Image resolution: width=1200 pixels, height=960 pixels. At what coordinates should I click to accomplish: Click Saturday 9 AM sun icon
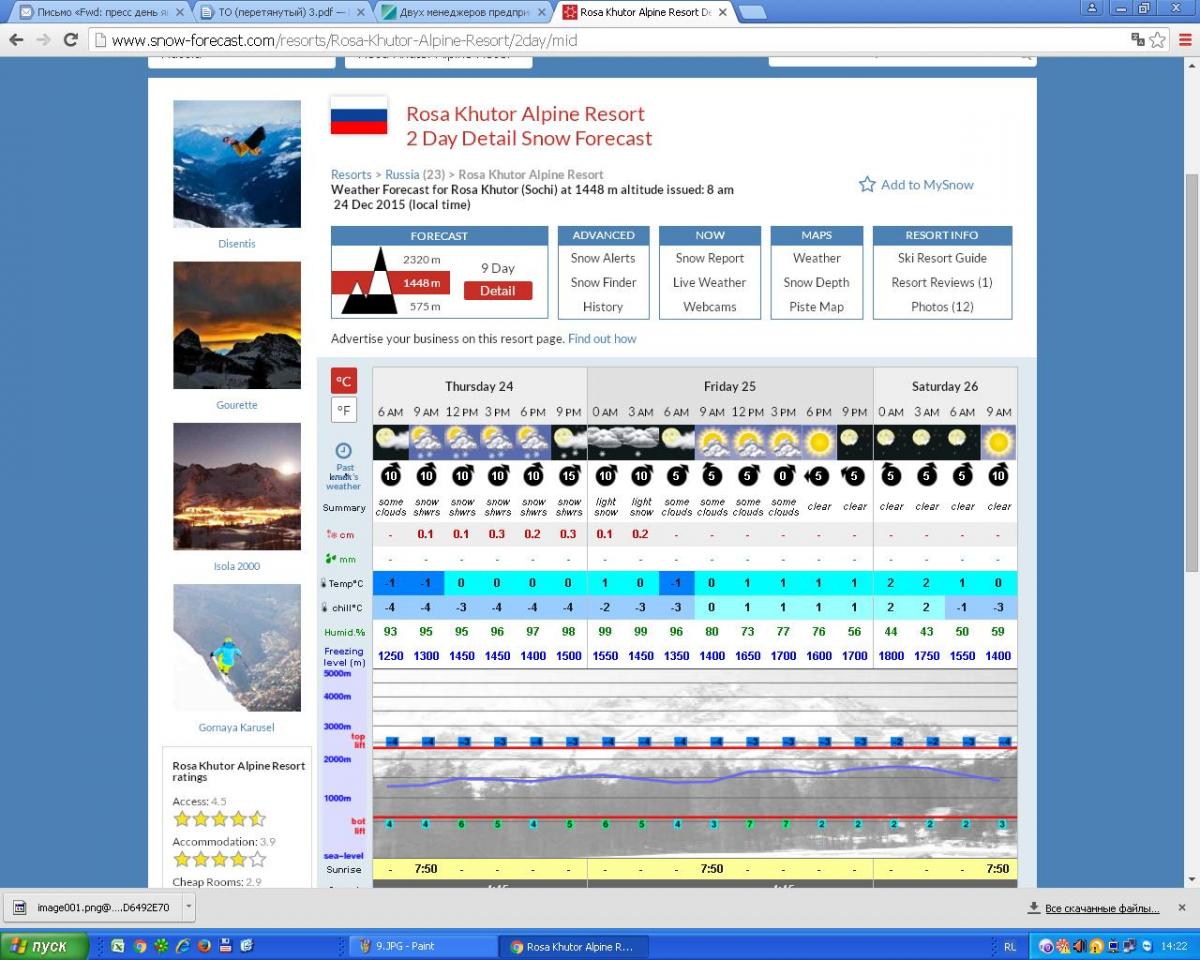pyautogui.click(x=998, y=441)
